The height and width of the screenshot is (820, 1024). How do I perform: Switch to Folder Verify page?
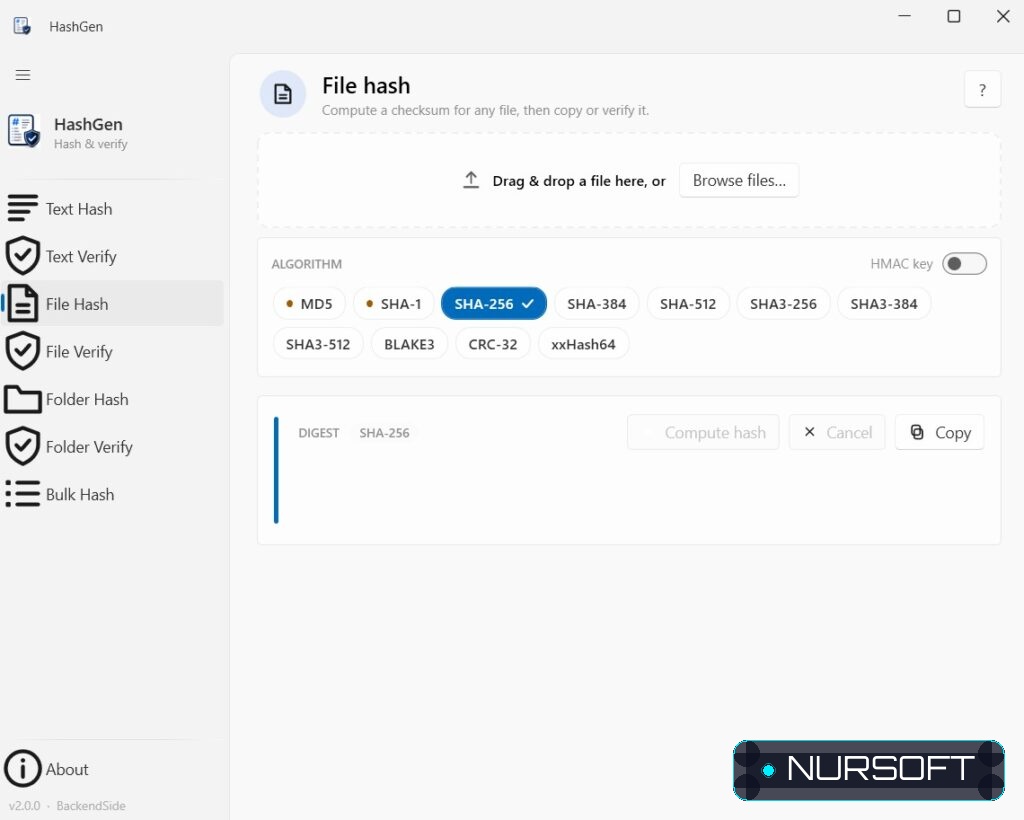(112, 447)
